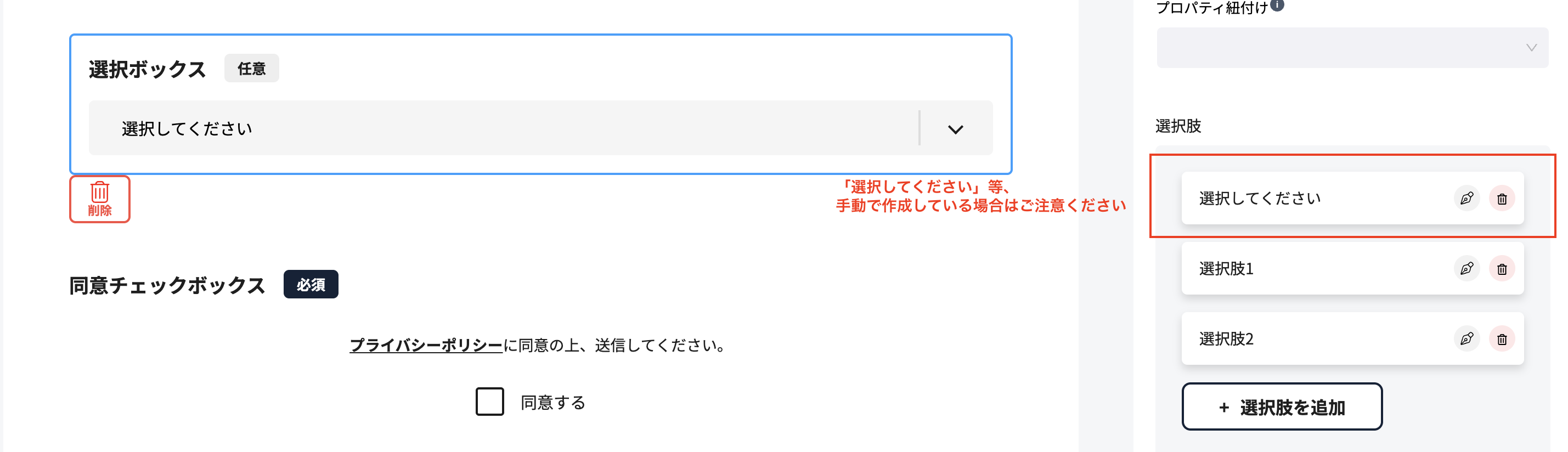This screenshot has width=1568, height=452.
Task: Open the プライバシーポリシー link
Action: [x=426, y=345]
